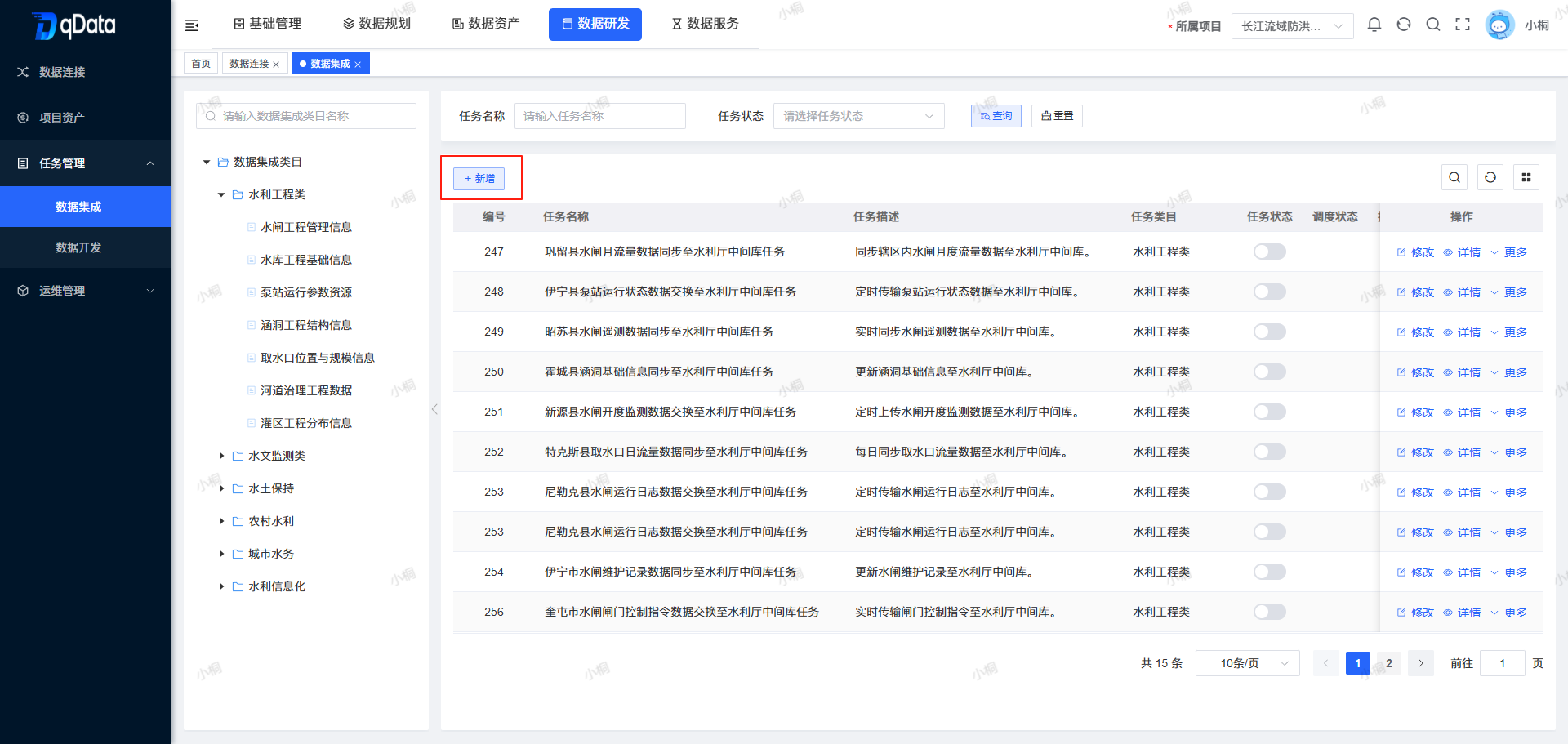View 详情 for task 254
Image resolution: width=1568 pixels, height=744 pixels.
coord(1462,572)
